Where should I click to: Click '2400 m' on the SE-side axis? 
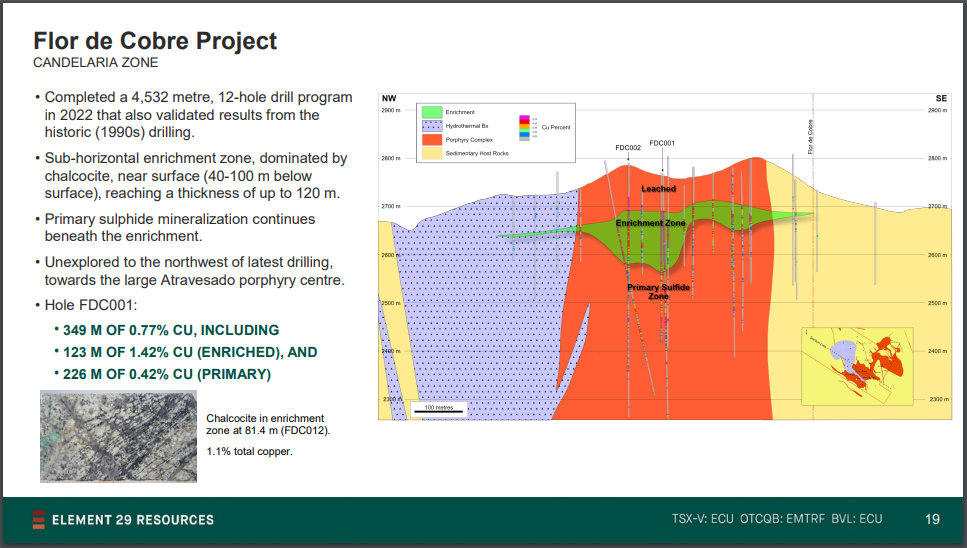[938, 351]
